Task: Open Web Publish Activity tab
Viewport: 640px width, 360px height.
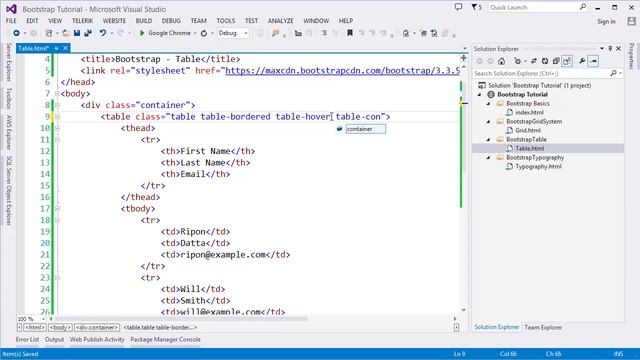Action: click(x=97, y=340)
